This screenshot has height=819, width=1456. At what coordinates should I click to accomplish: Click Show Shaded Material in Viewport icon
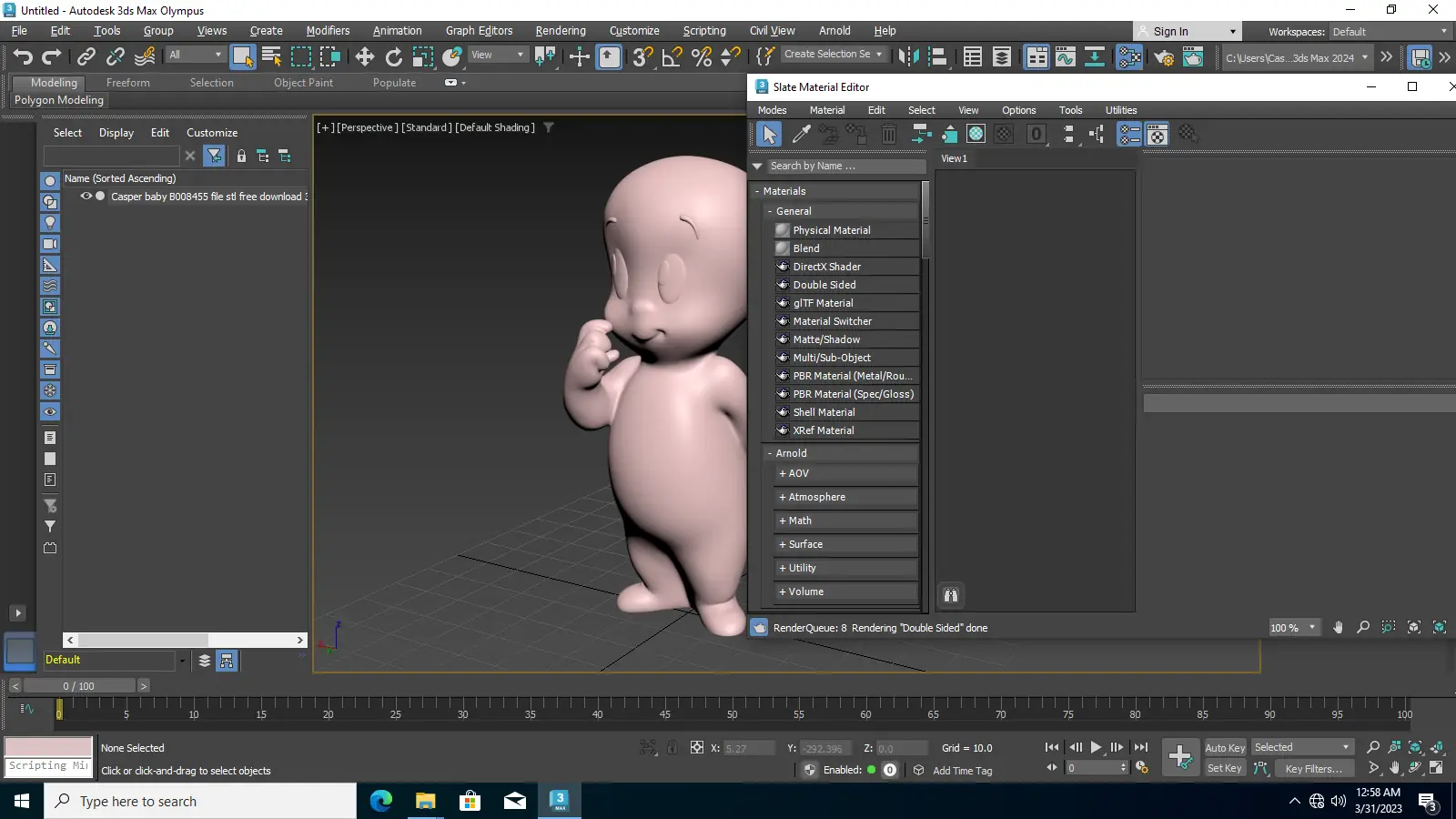point(976,135)
